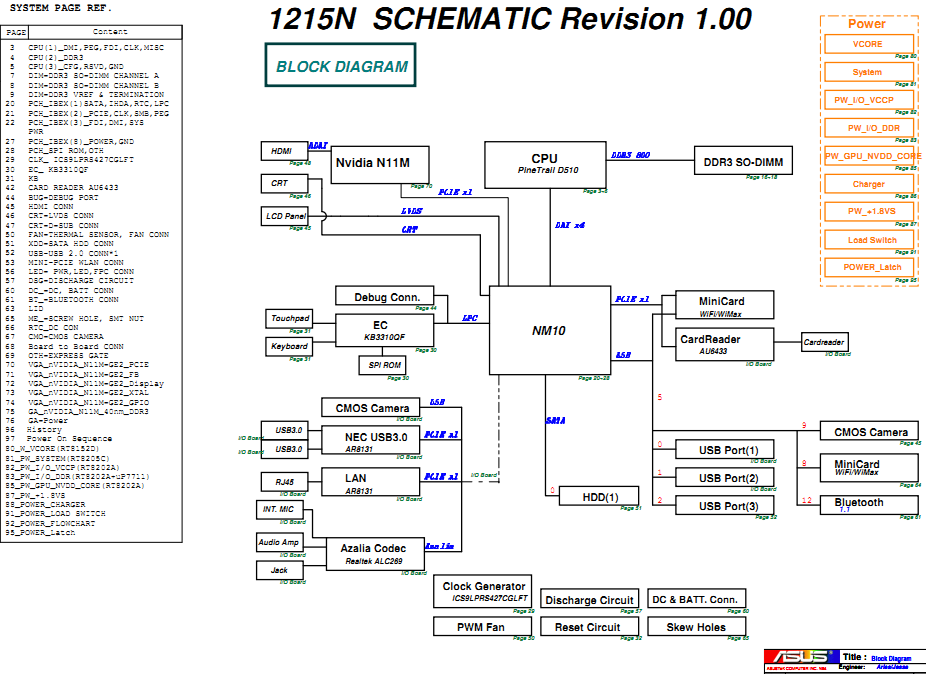This screenshot has width=926, height=674.
Task: Select the PW_GPU_NVDD_CORE power block
Action: pyautogui.click(x=868, y=157)
